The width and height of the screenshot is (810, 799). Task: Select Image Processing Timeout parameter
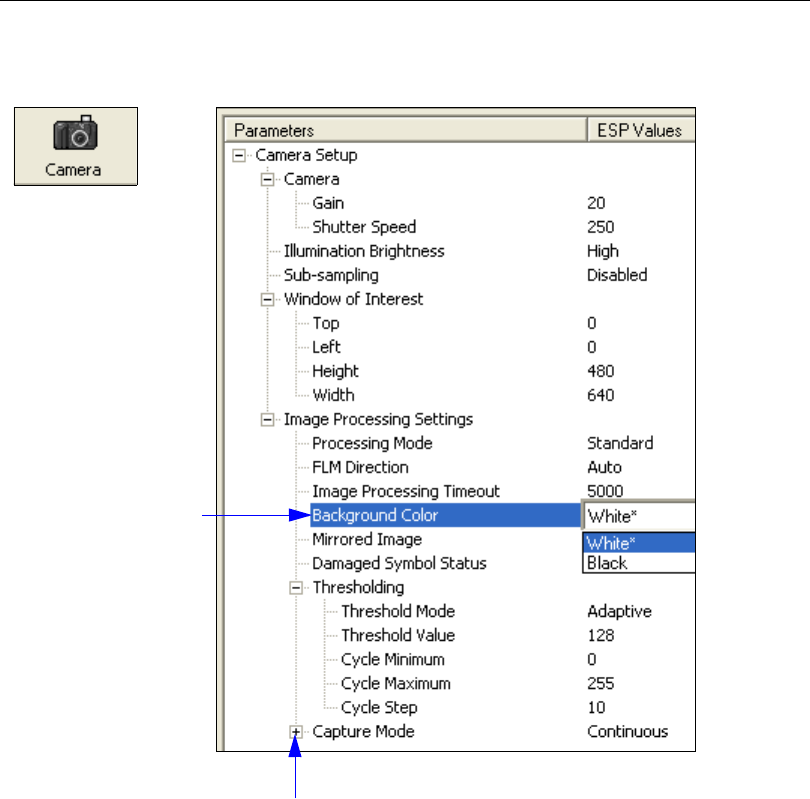tap(406, 491)
